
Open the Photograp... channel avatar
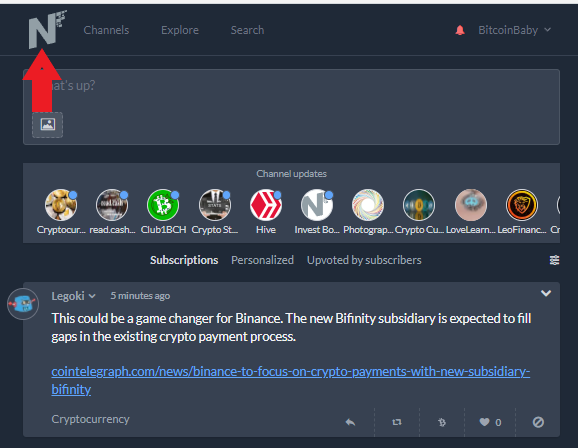[x=368, y=205]
